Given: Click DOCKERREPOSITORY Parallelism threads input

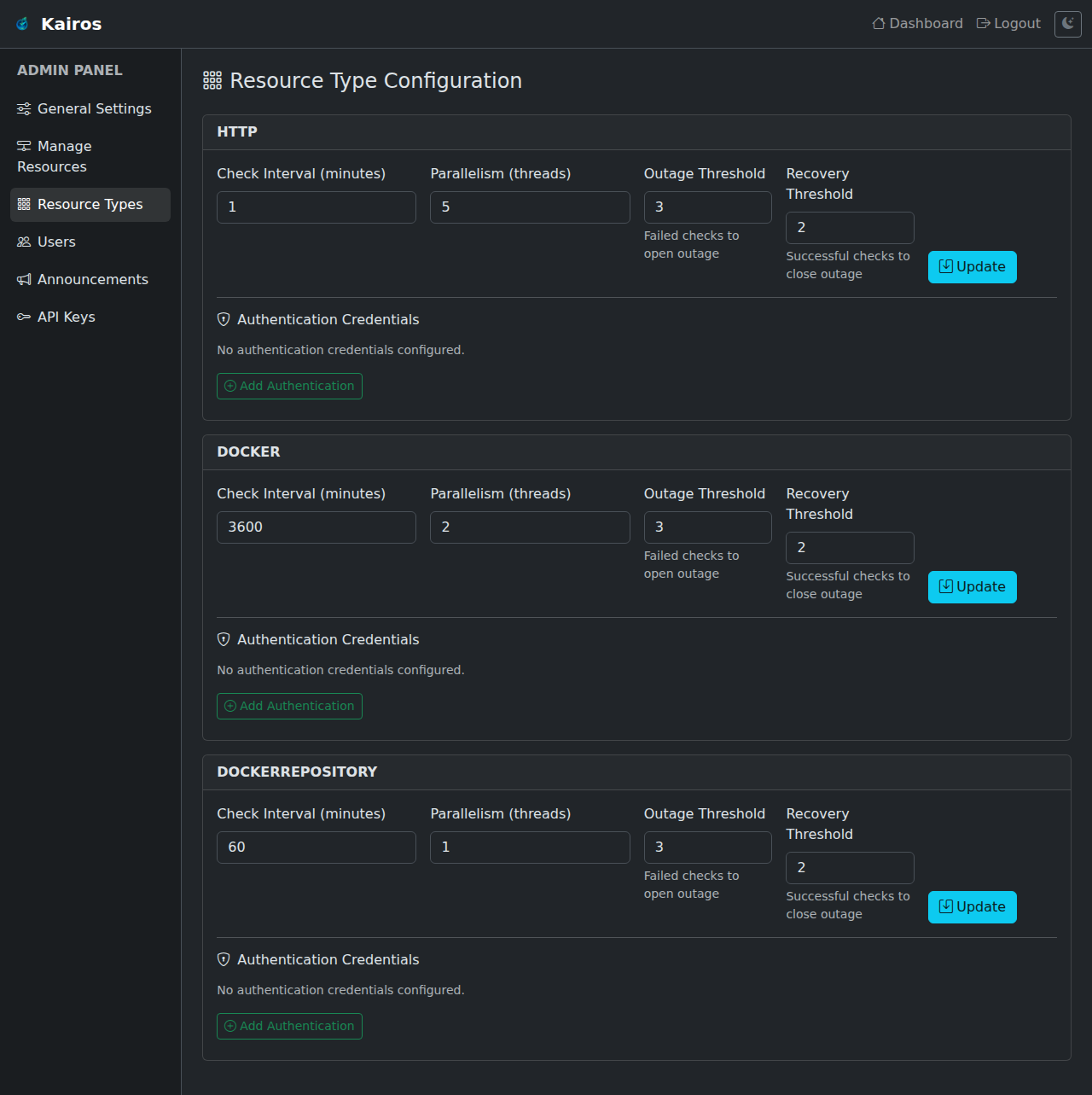Looking at the screenshot, I should [530, 847].
